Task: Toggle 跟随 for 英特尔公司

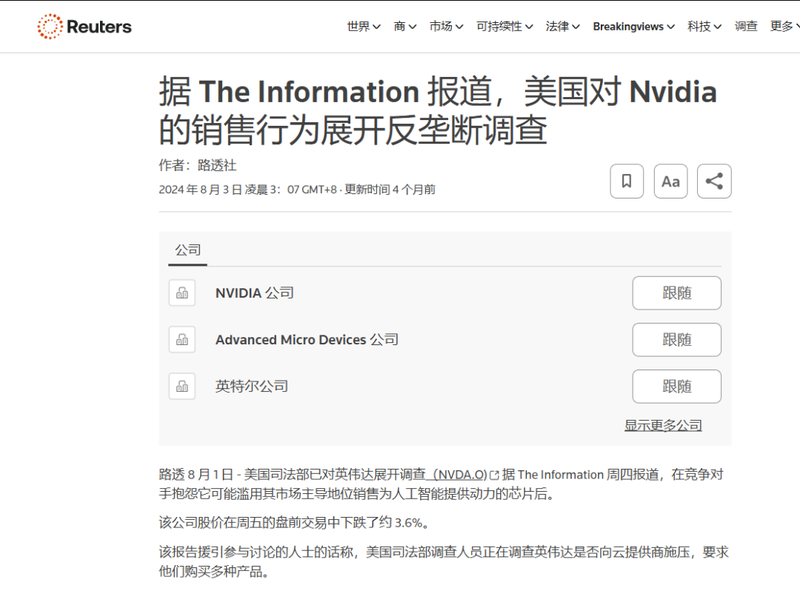Action: pyautogui.click(x=676, y=386)
